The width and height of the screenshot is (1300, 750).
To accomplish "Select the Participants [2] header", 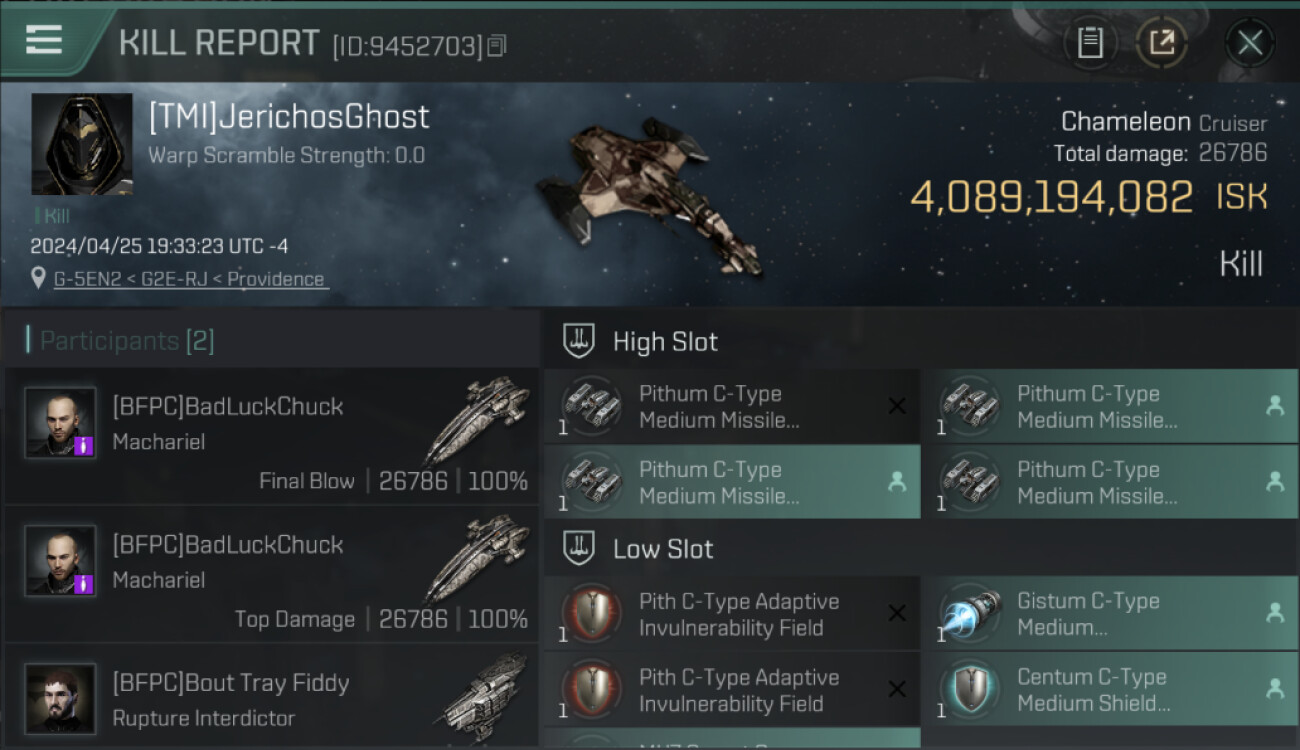I will pos(127,341).
